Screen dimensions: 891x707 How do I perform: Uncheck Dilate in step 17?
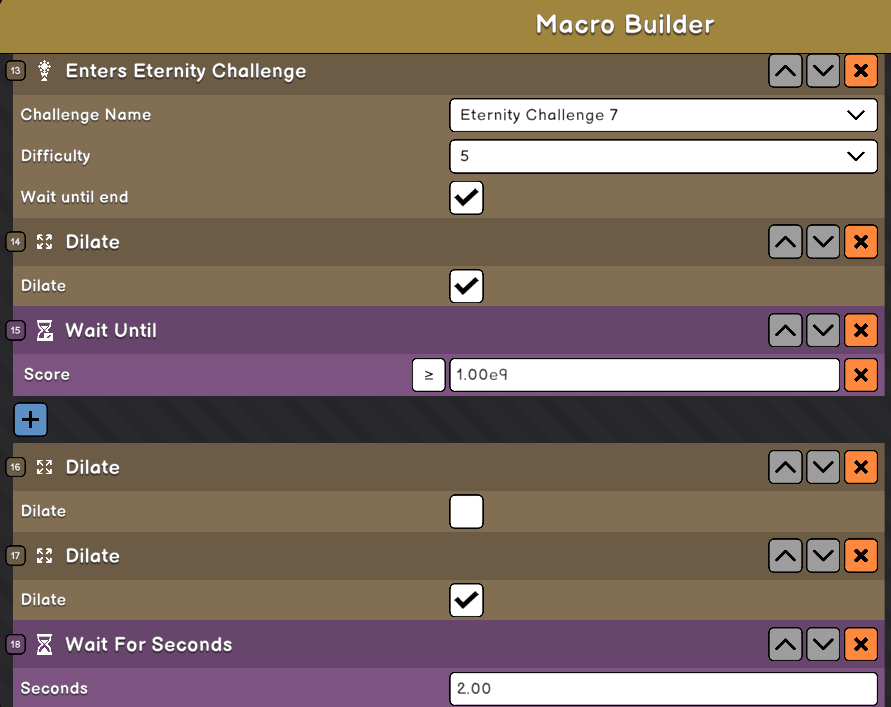click(467, 600)
